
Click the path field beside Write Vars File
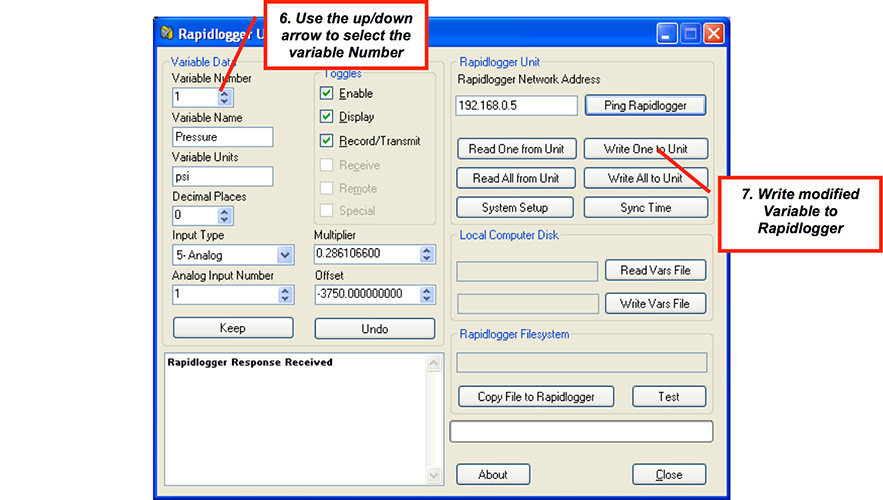[x=528, y=304]
